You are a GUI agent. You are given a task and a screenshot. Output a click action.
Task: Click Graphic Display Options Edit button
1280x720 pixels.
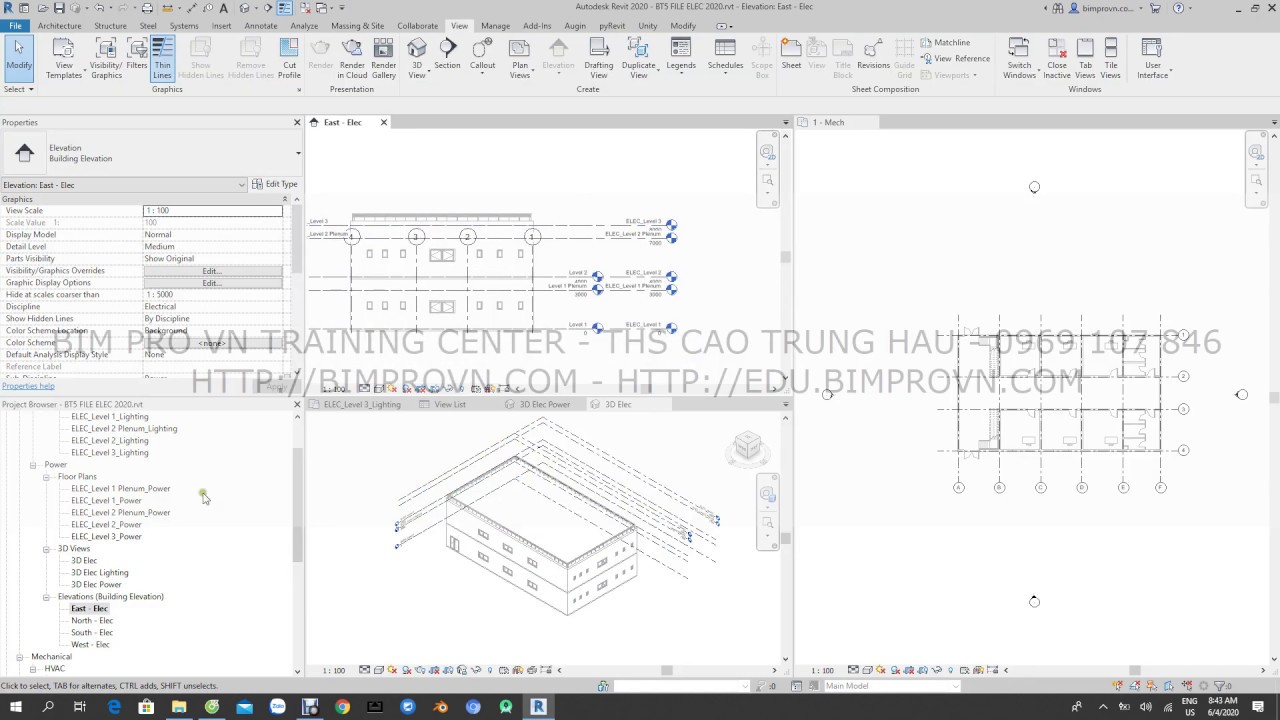(212, 283)
